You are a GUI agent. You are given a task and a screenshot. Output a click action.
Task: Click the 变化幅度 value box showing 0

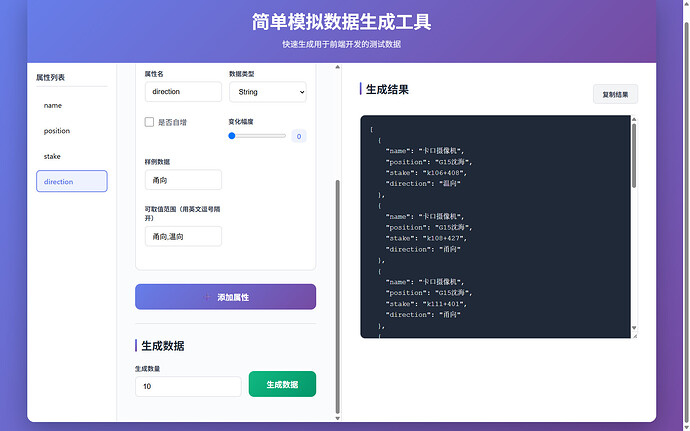click(299, 136)
